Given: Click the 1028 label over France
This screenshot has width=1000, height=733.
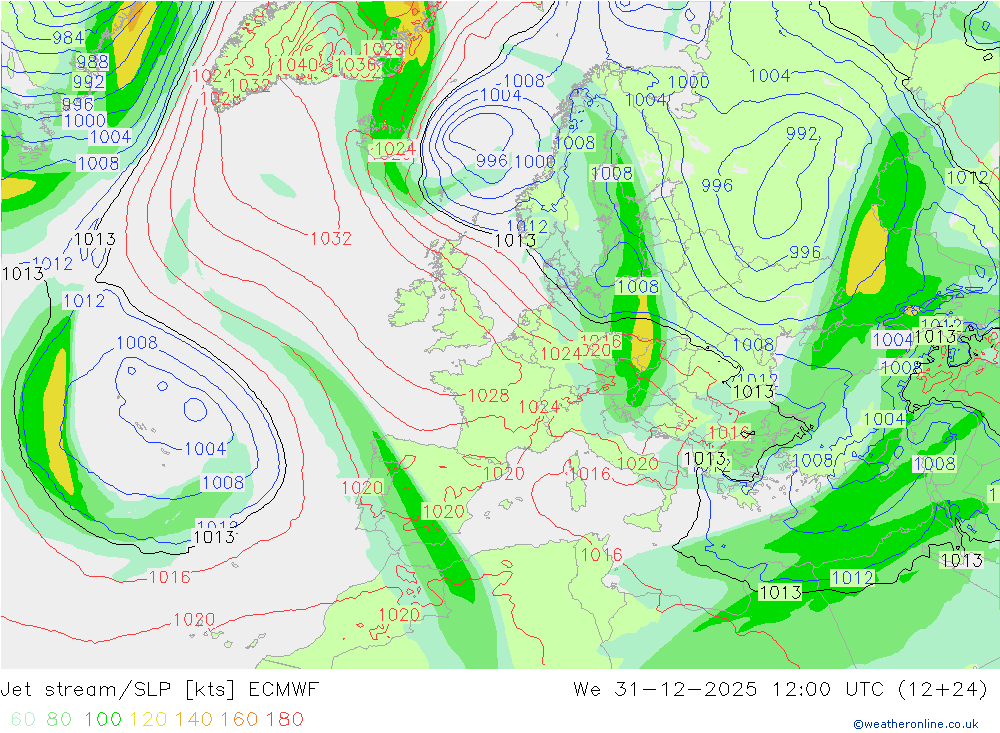Looking at the screenshot, I should tap(489, 396).
